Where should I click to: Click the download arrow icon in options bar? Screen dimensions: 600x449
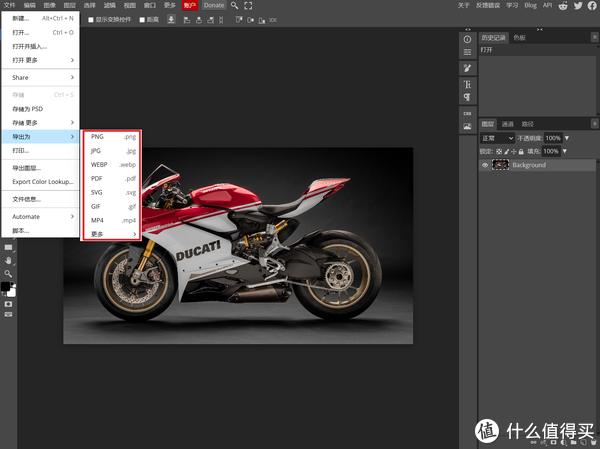[171, 20]
